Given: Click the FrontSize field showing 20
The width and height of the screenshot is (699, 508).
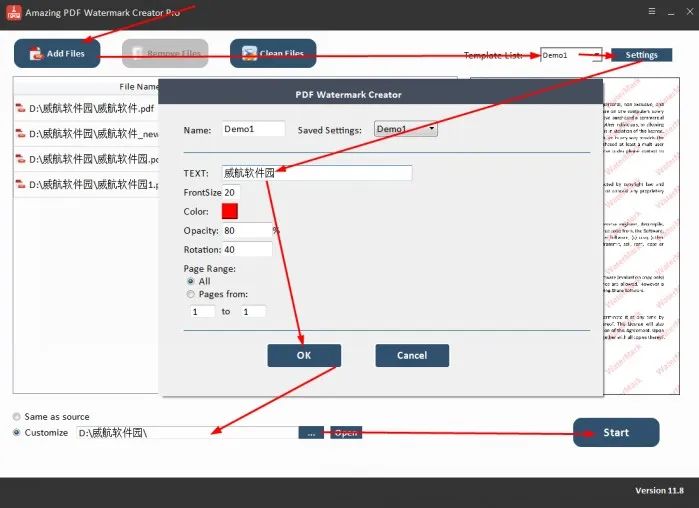Looking at the screenshot, I should (x=231, y=193).
